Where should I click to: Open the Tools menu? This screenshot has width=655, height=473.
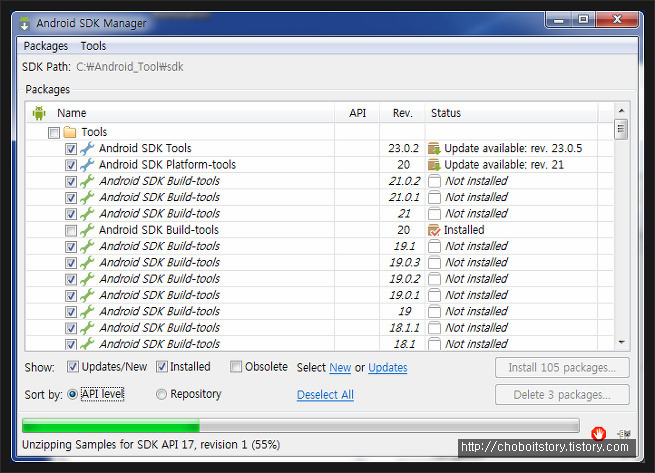tap(93, 46)
